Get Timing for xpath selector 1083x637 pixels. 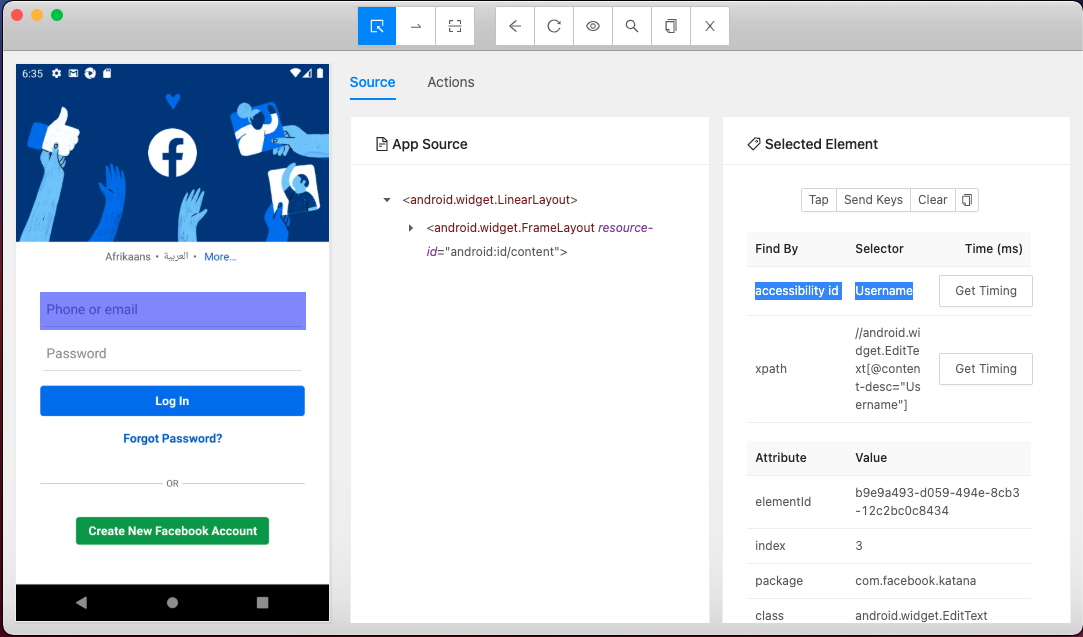(986, 369)
